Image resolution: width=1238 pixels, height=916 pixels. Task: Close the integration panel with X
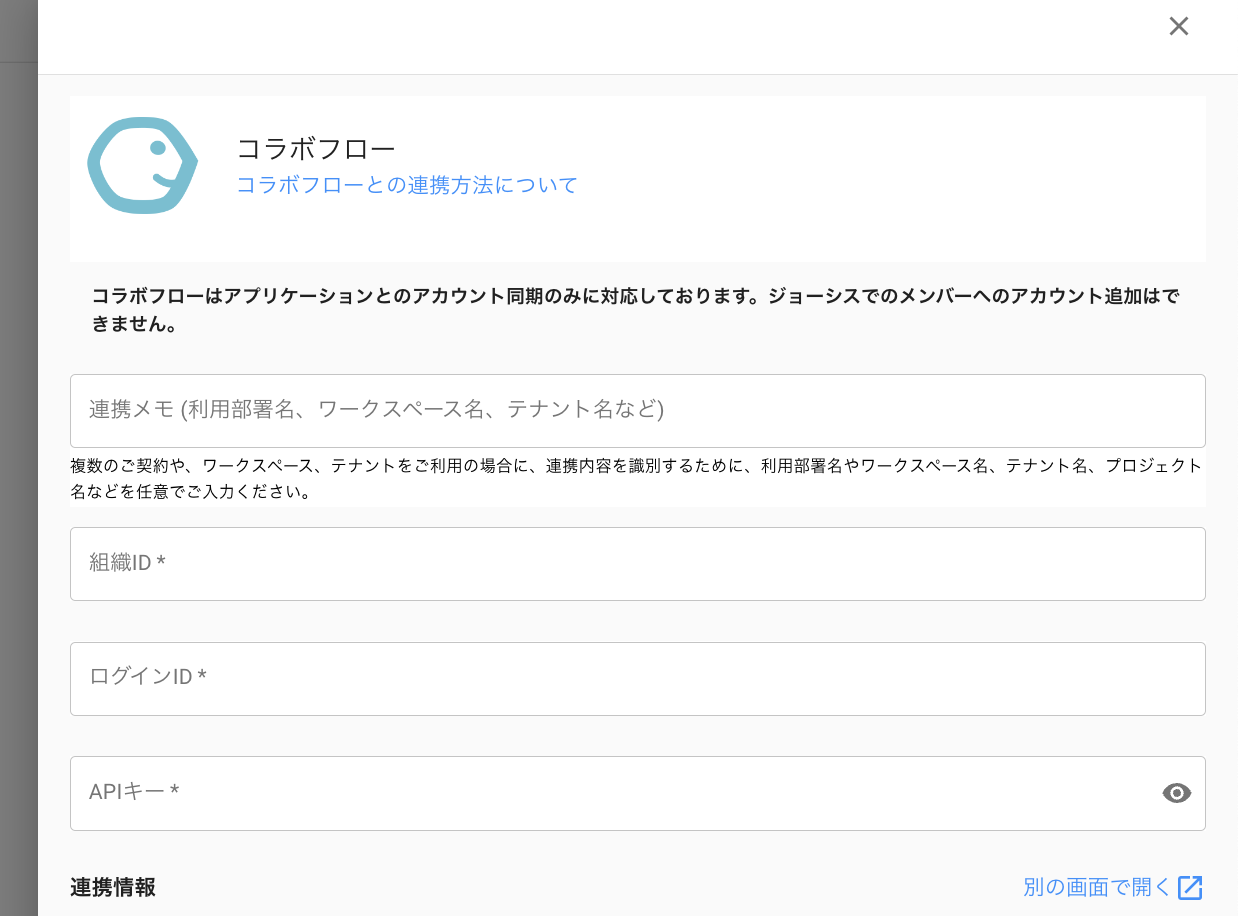tap(1178, 27)
